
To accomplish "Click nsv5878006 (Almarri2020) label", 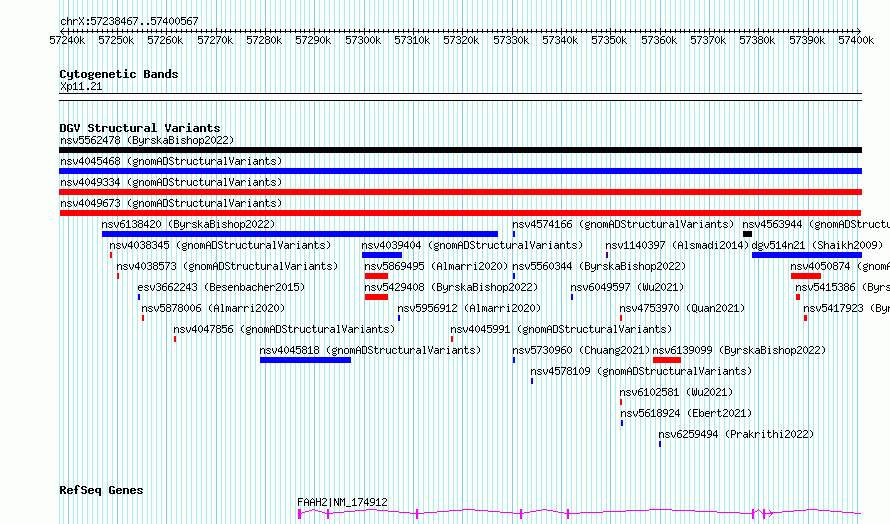I will (213, 308).
